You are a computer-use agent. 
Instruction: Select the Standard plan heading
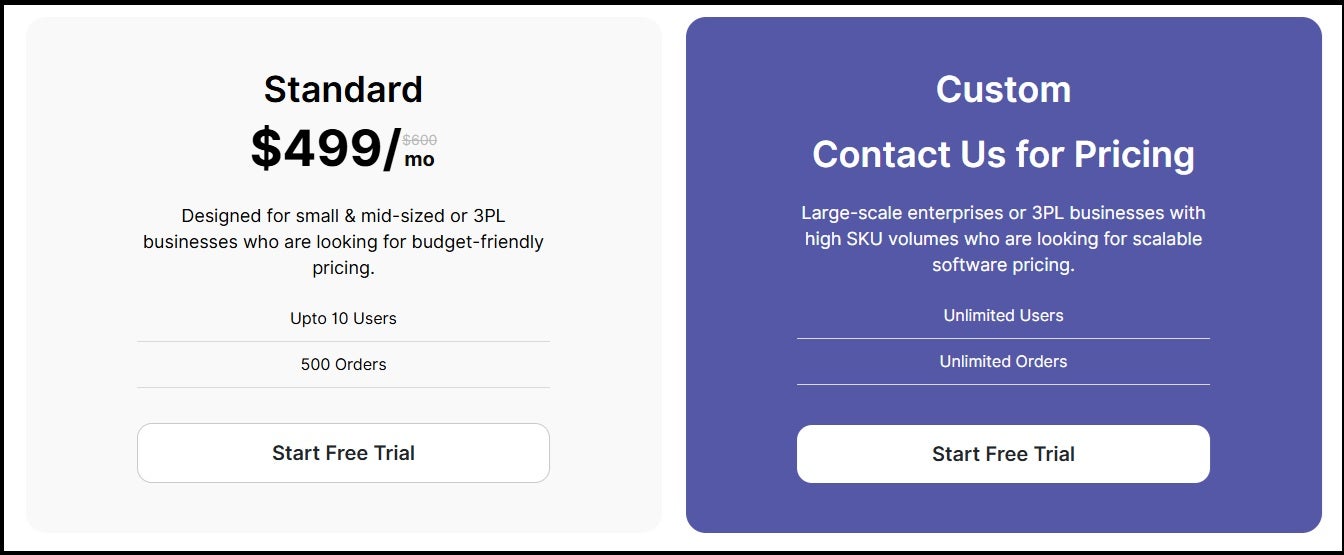click(343, 89)
